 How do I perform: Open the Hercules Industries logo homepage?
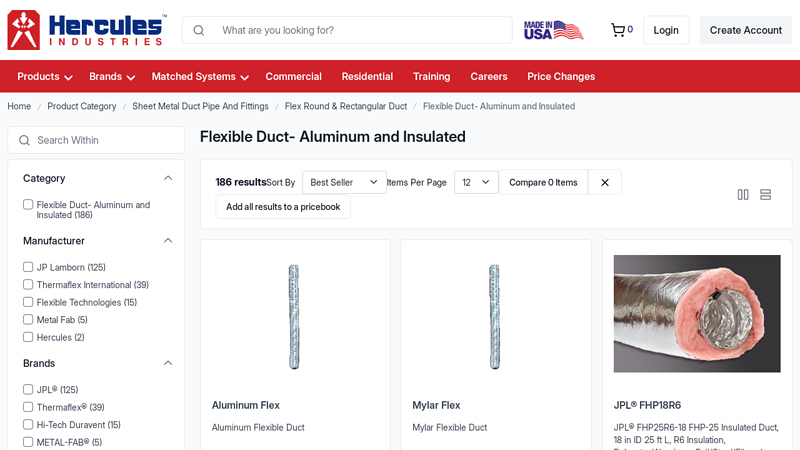click(87, 30)
